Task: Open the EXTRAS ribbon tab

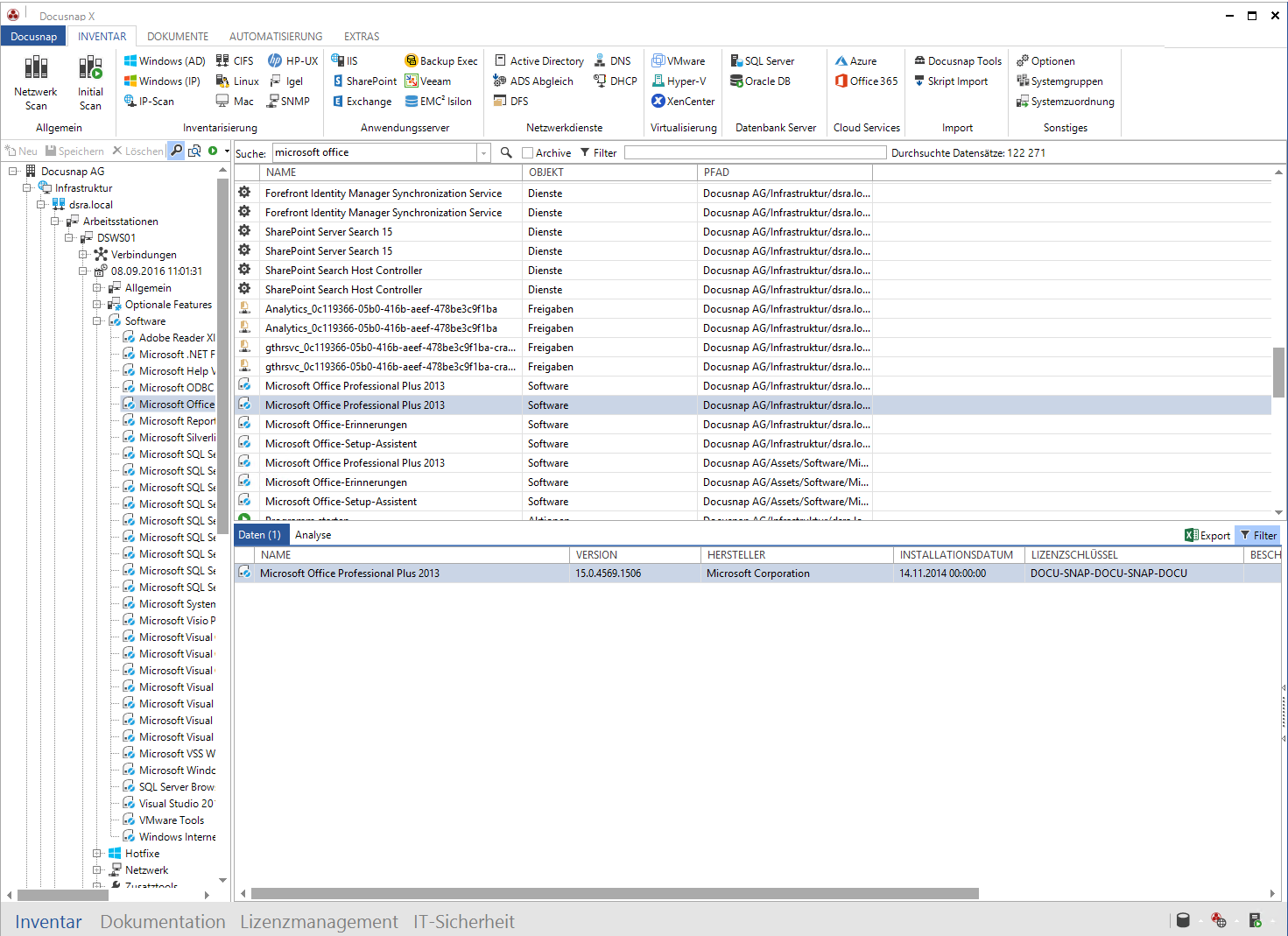Action: [x=362, y=36]
